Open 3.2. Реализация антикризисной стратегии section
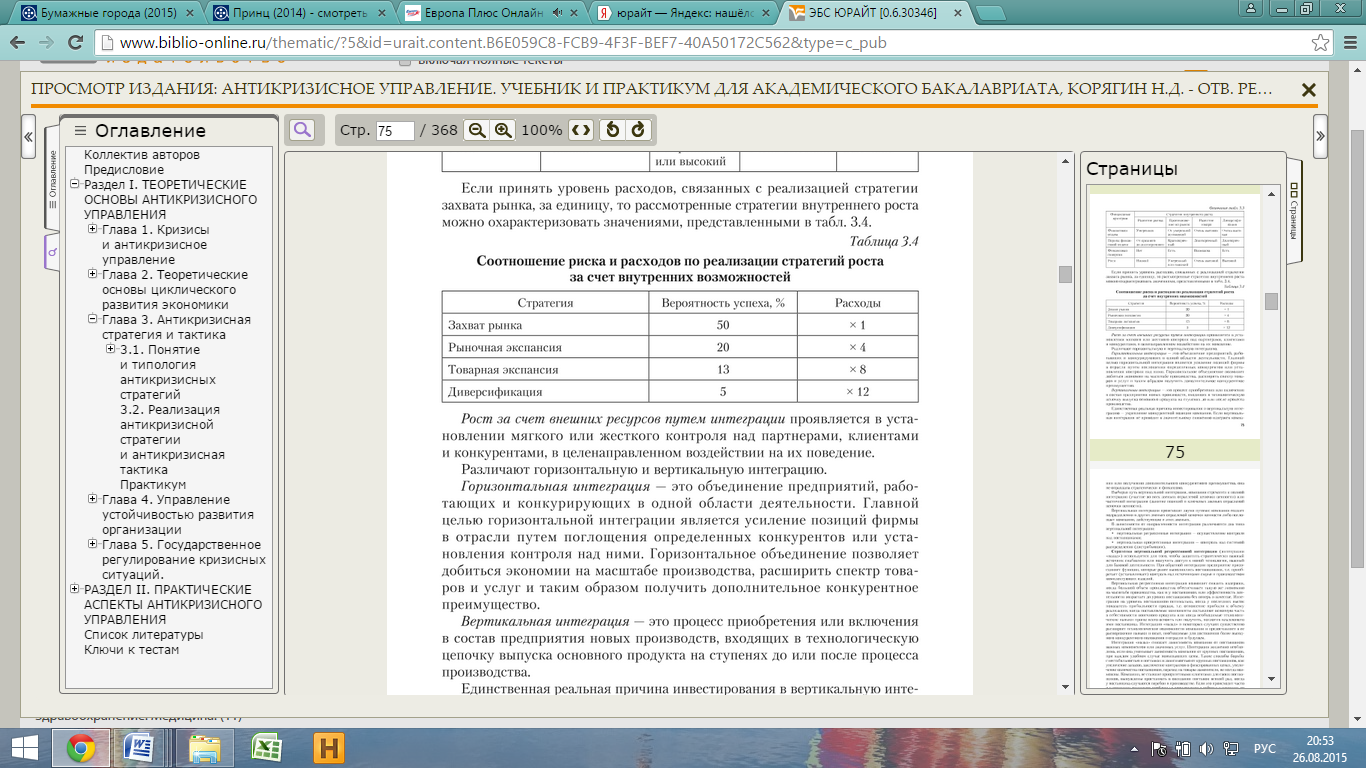 [170, 440]
